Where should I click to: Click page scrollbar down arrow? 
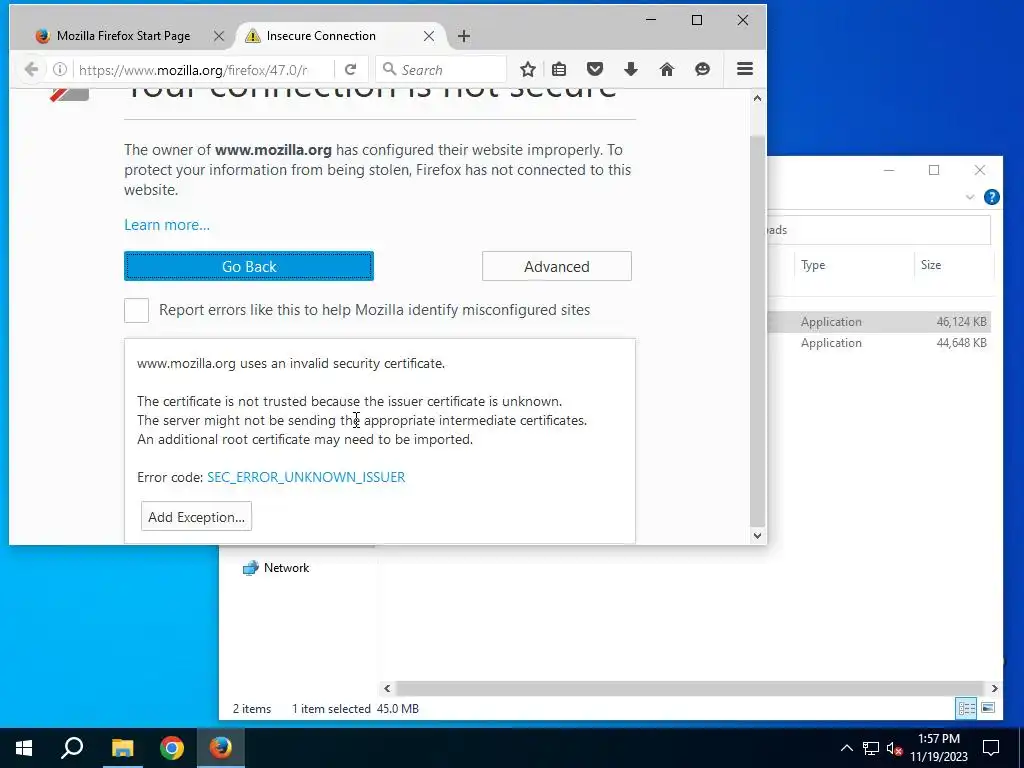point(757,536)
